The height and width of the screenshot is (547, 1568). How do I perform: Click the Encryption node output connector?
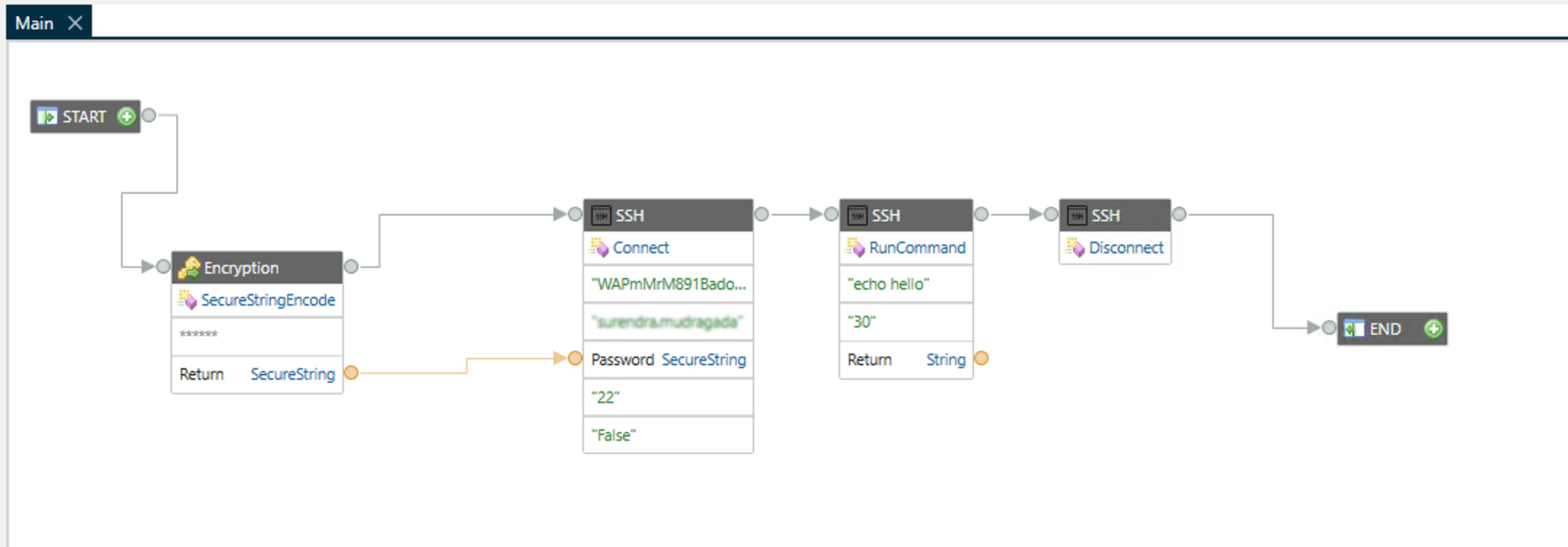coord(351,266)
